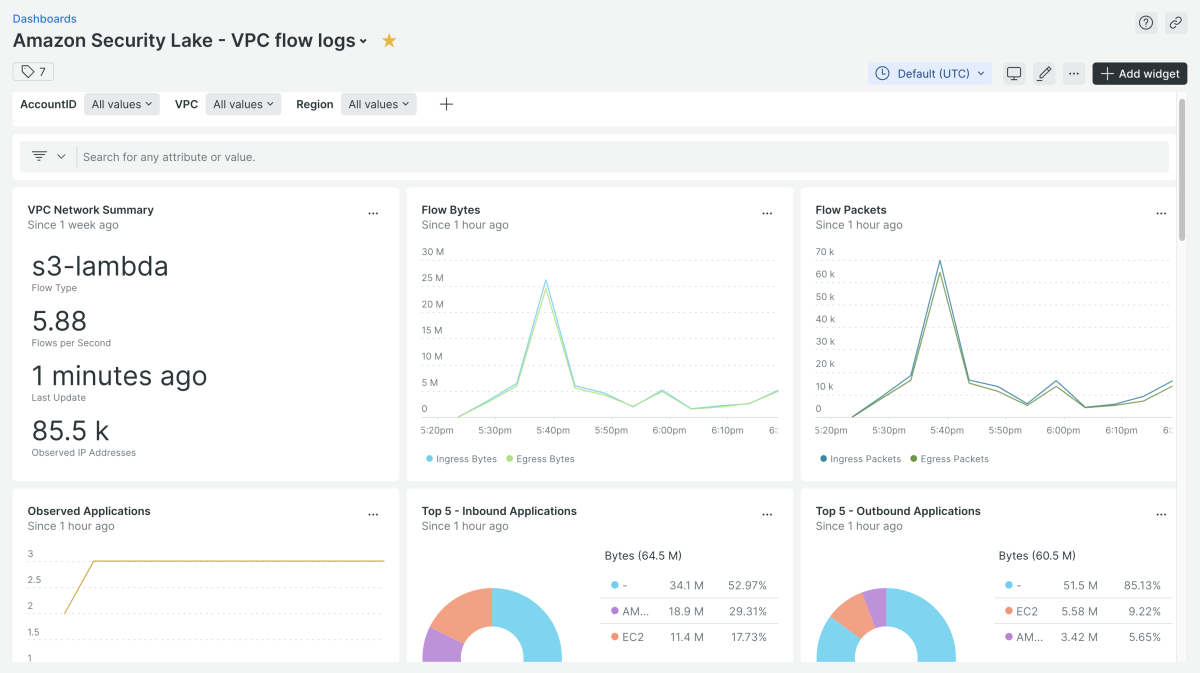
Task: Expand the Region All values dropdown
Action: [379, 104]
